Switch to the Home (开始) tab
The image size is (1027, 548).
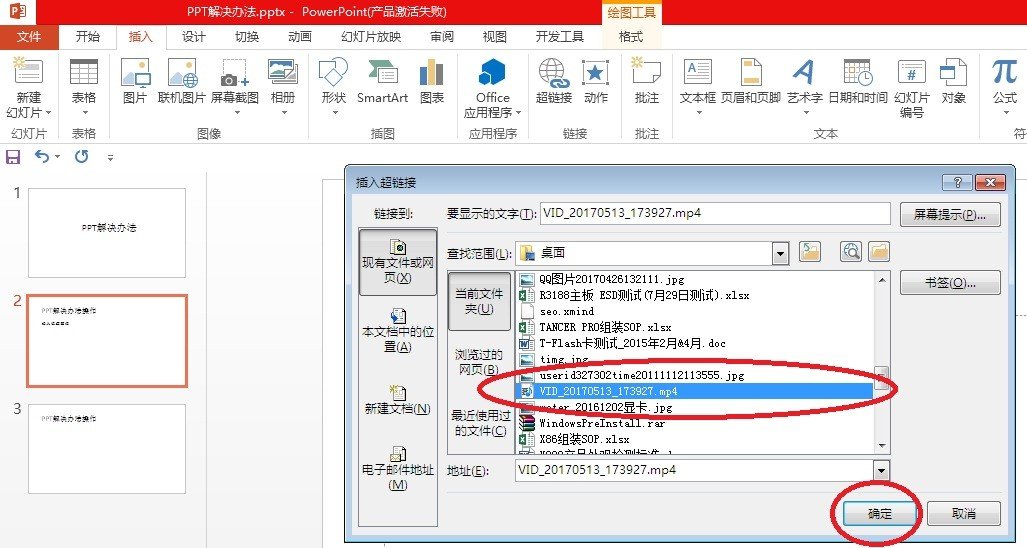pos(87,37)
